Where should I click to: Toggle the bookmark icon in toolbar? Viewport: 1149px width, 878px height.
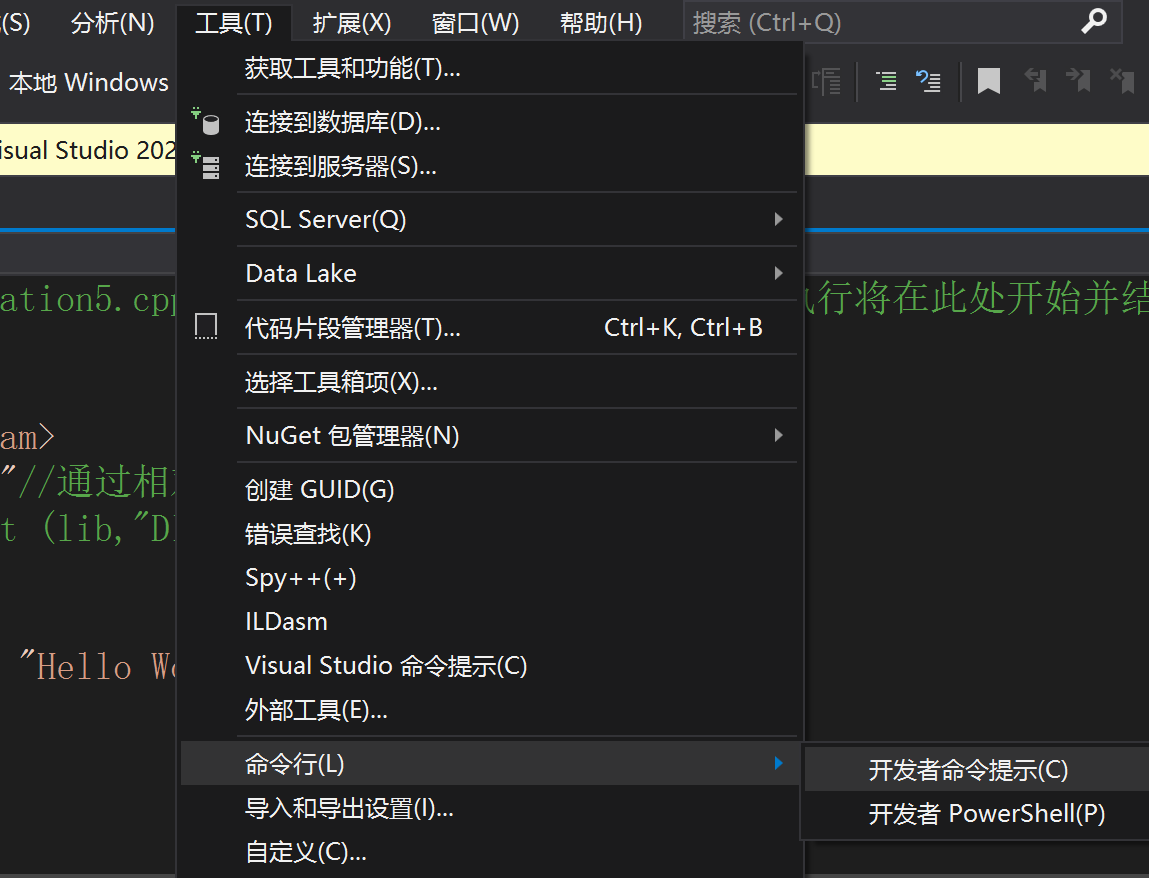(x=989, y=81)
